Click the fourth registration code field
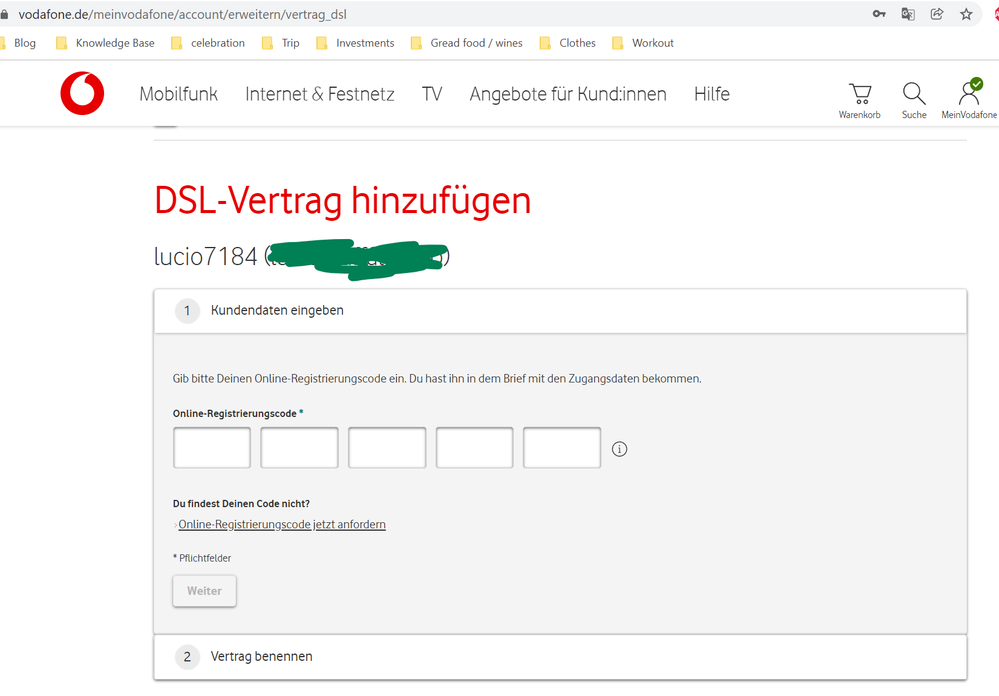This screenshot has width=999, height=696. [x=475, y=447]
